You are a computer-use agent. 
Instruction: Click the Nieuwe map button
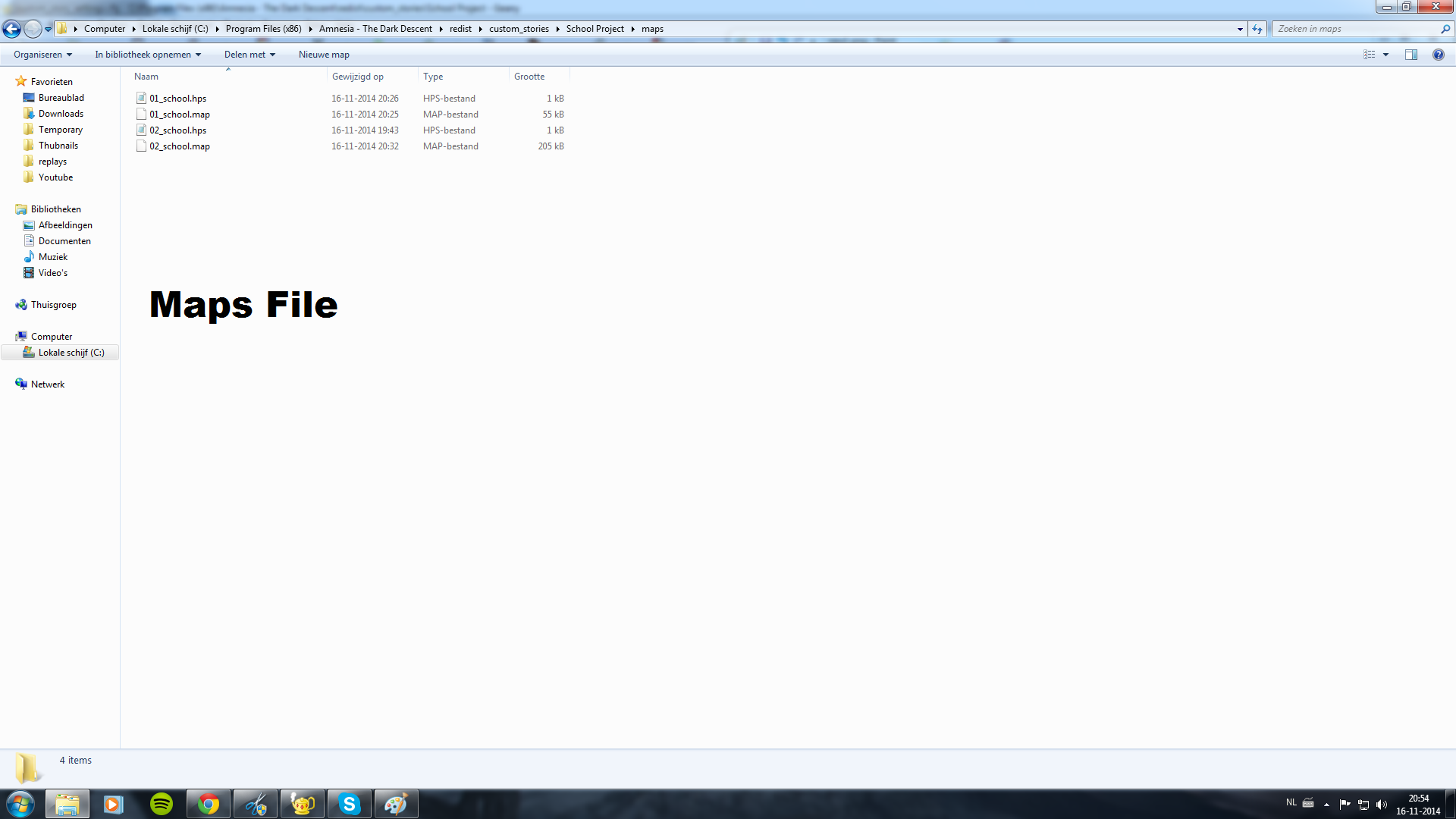click(x=324, y=55)
